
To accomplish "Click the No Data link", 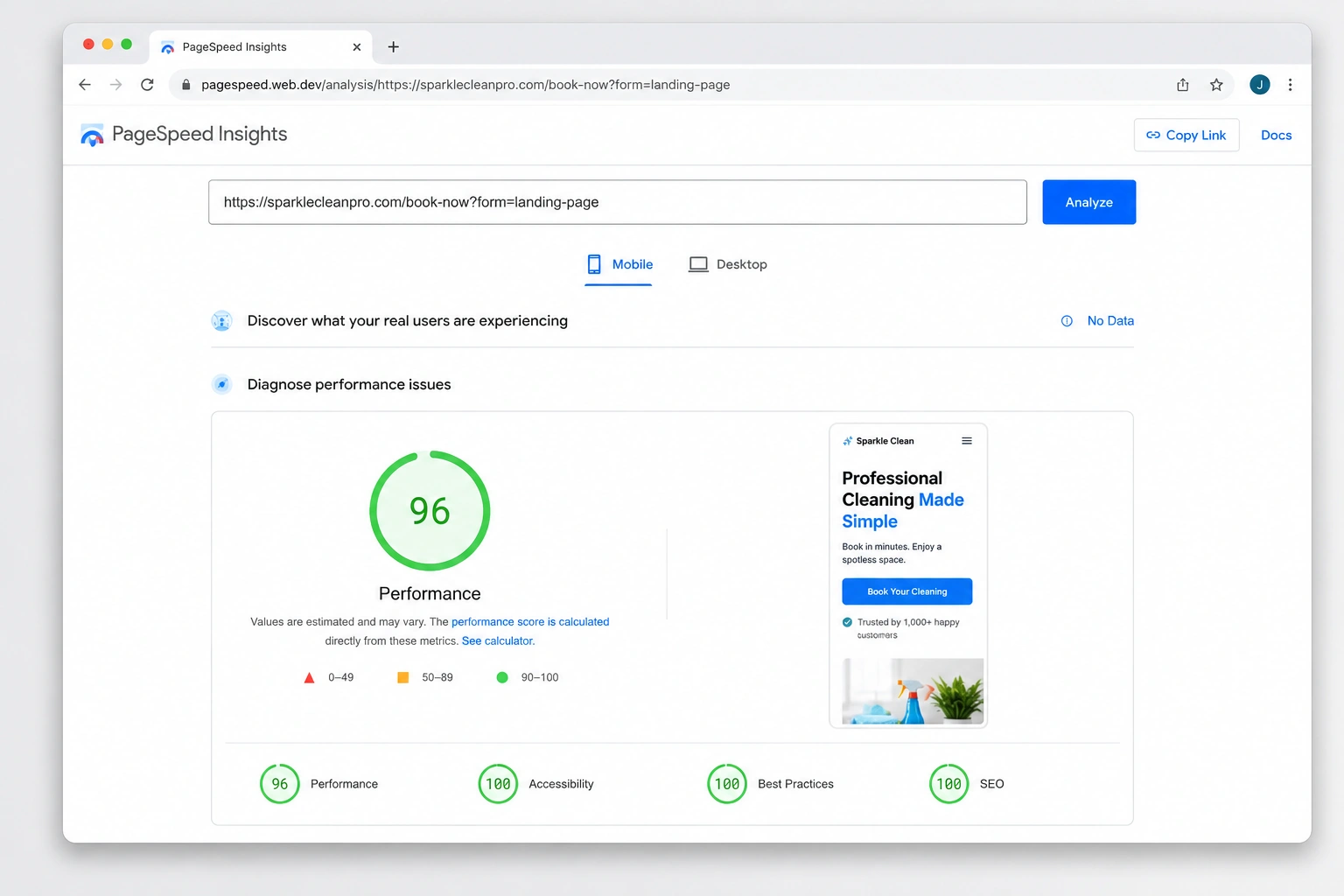I will [x=1110, y=321].
